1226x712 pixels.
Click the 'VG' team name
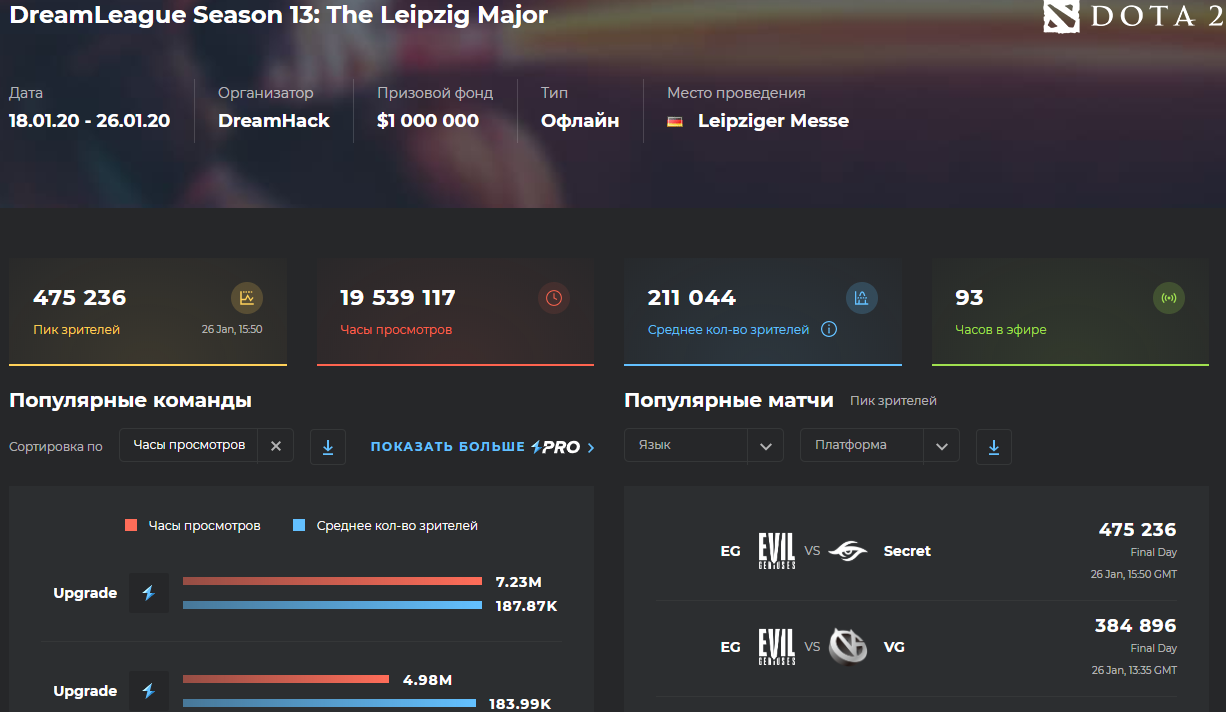coord(894,647)
